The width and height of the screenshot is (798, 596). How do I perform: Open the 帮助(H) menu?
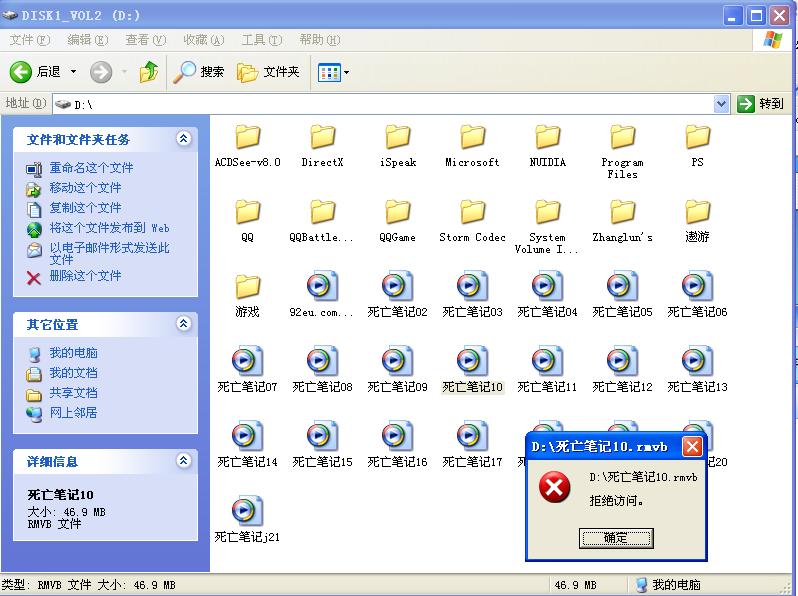[320, 40]
